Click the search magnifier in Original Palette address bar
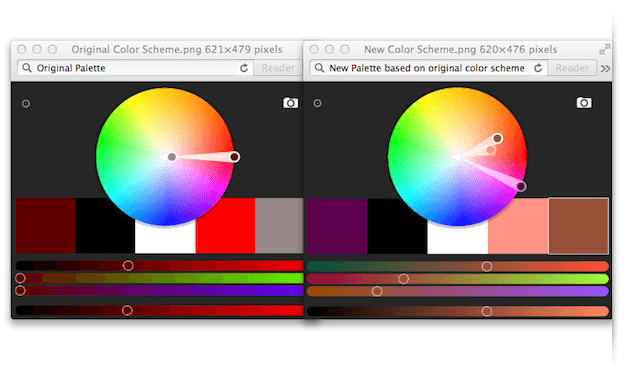Image resolution: width=625 pixels, height=370 pixels. [x=27, y=68]
